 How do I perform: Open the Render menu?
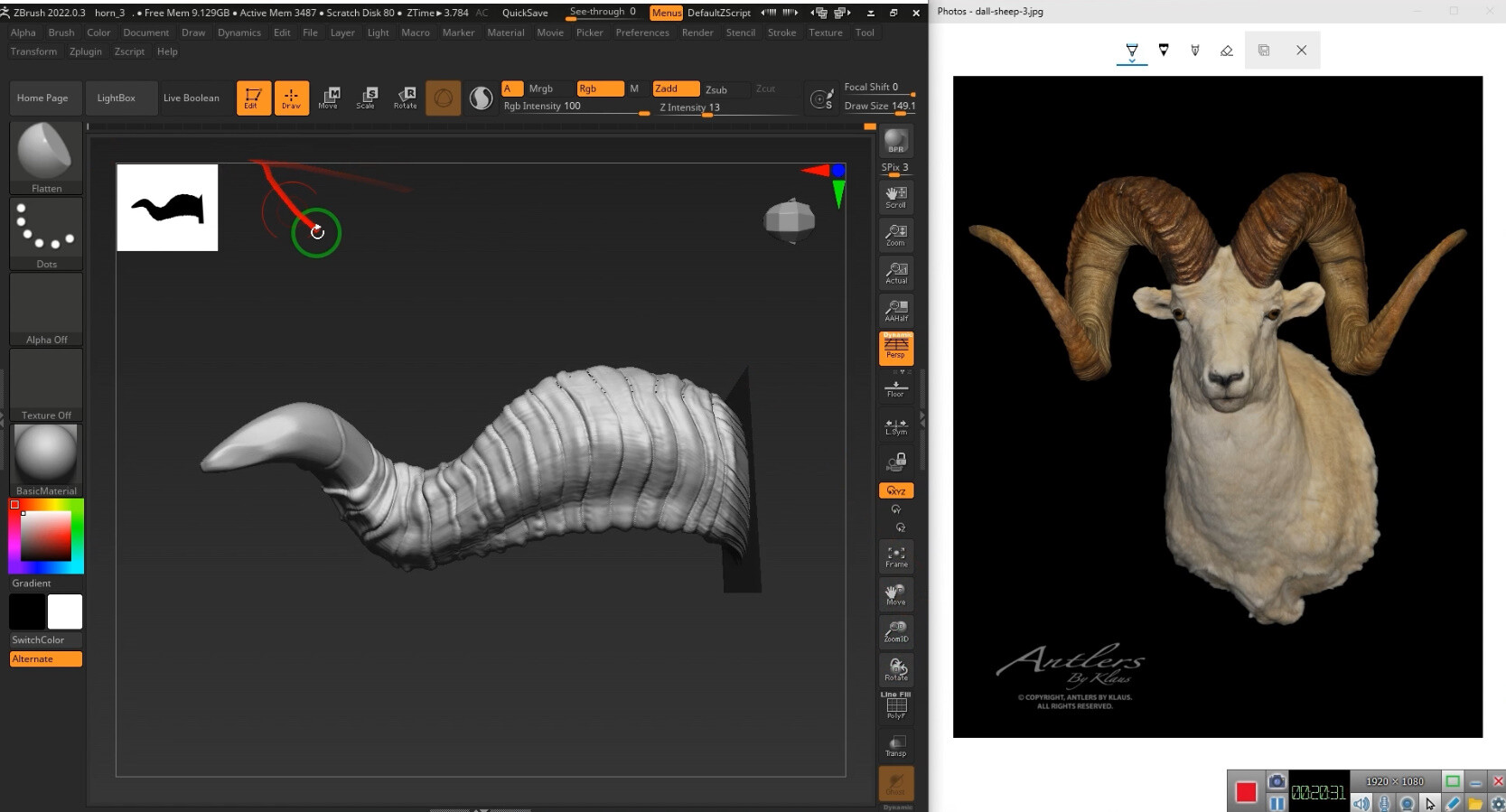coord(697,33)
